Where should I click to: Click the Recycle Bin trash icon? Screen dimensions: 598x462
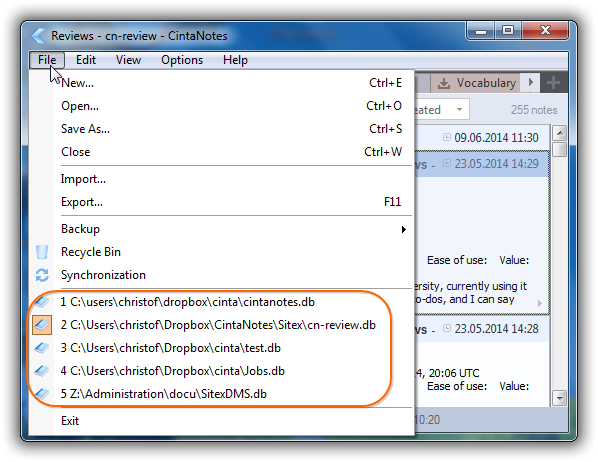point(42,252)
